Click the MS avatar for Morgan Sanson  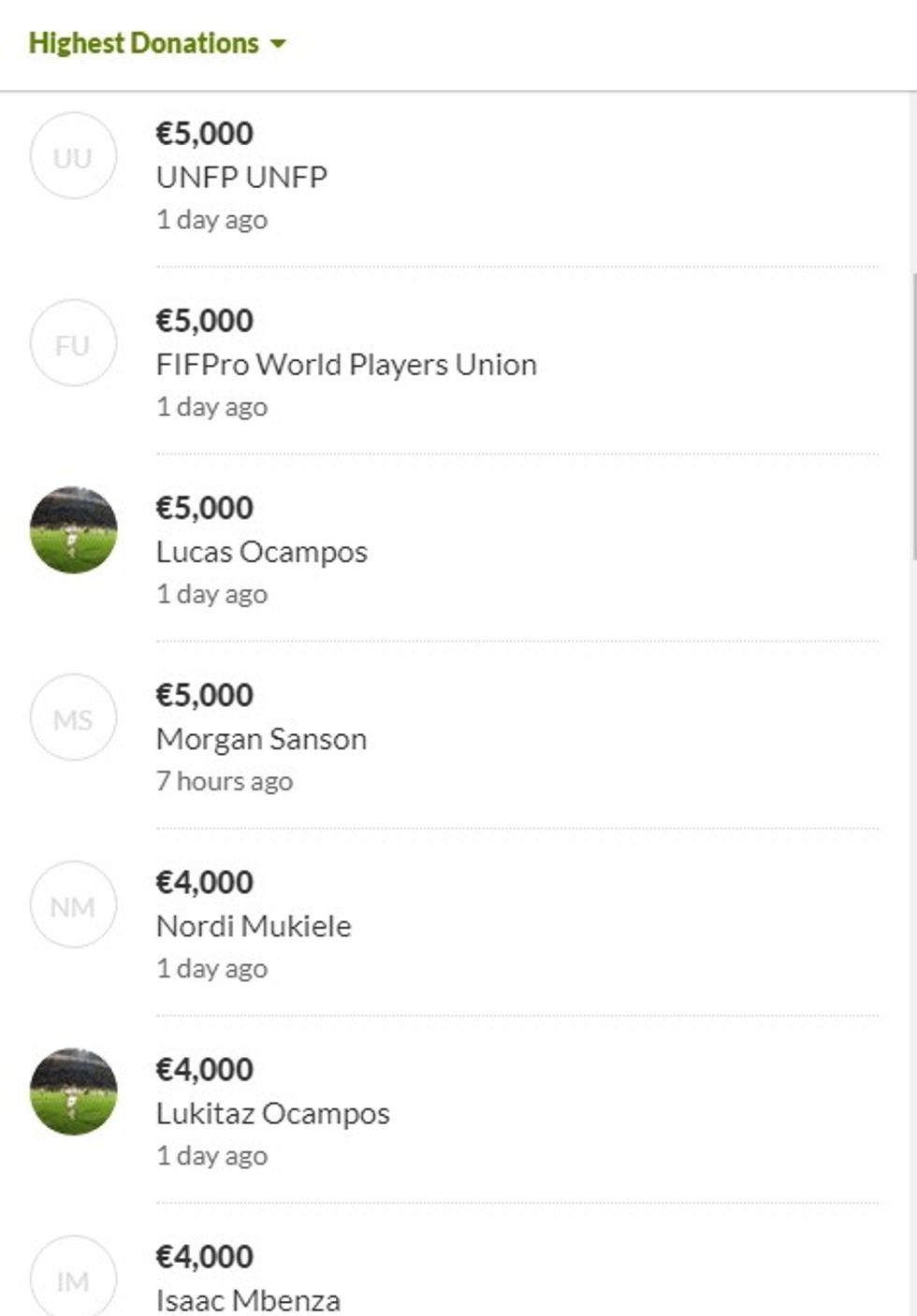(x=73, y=717)
